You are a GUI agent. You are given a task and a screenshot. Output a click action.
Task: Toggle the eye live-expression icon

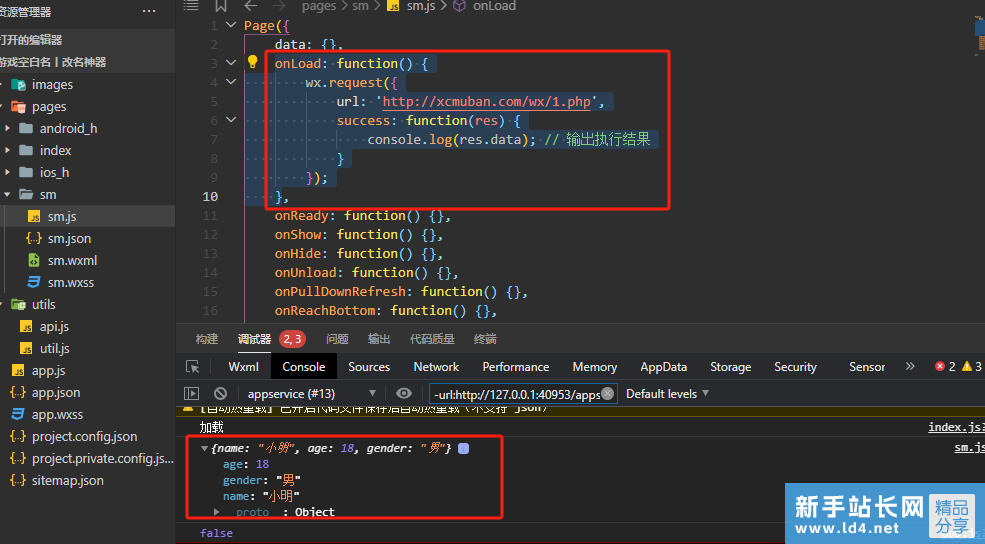click(404, 393)
